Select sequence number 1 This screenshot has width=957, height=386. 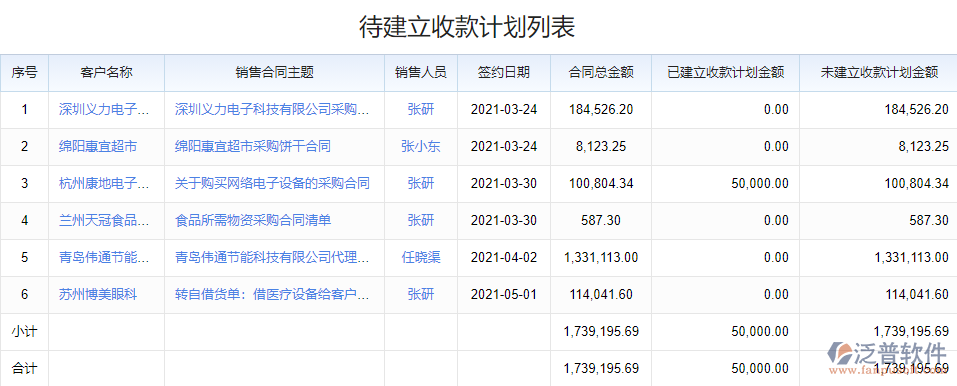coord(24,110)
